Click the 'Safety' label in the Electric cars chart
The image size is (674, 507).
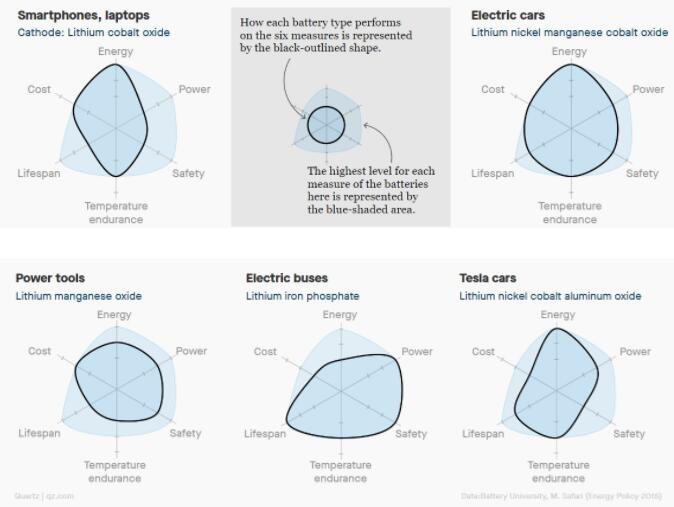pyautogui.click(x=642, y=173)
